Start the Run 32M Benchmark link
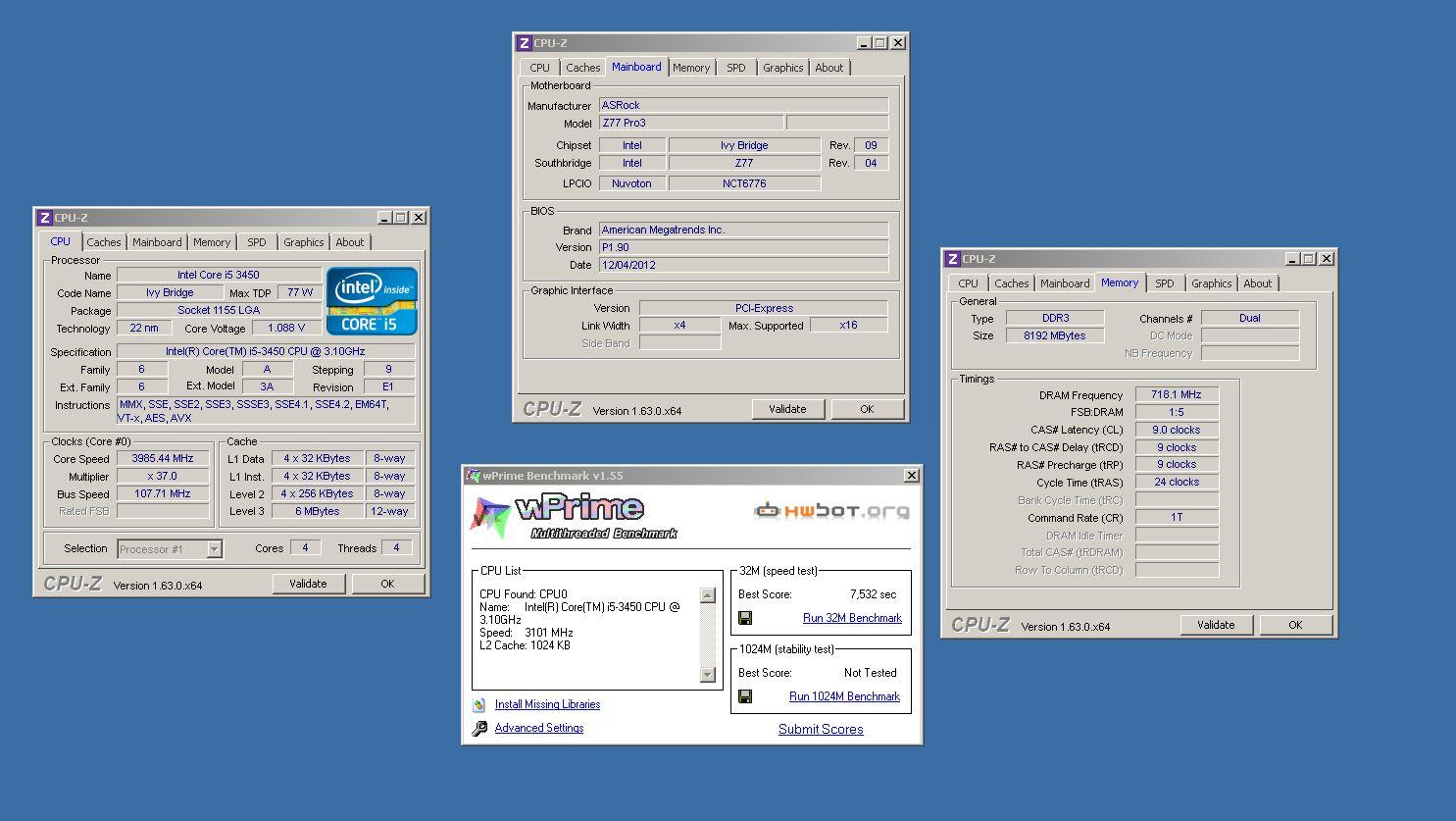The image size is (1456, 821). click(x=852, y=618)
